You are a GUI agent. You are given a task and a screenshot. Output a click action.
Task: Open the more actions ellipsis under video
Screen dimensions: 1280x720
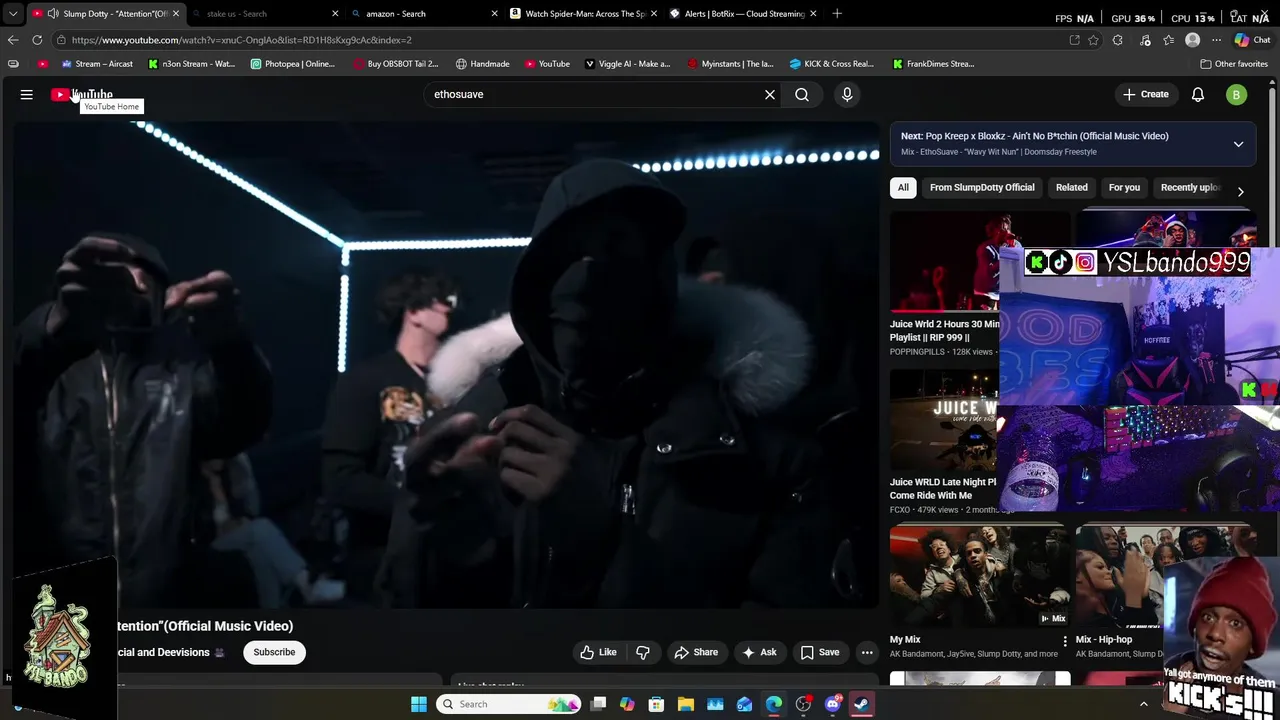pos(867,652)
